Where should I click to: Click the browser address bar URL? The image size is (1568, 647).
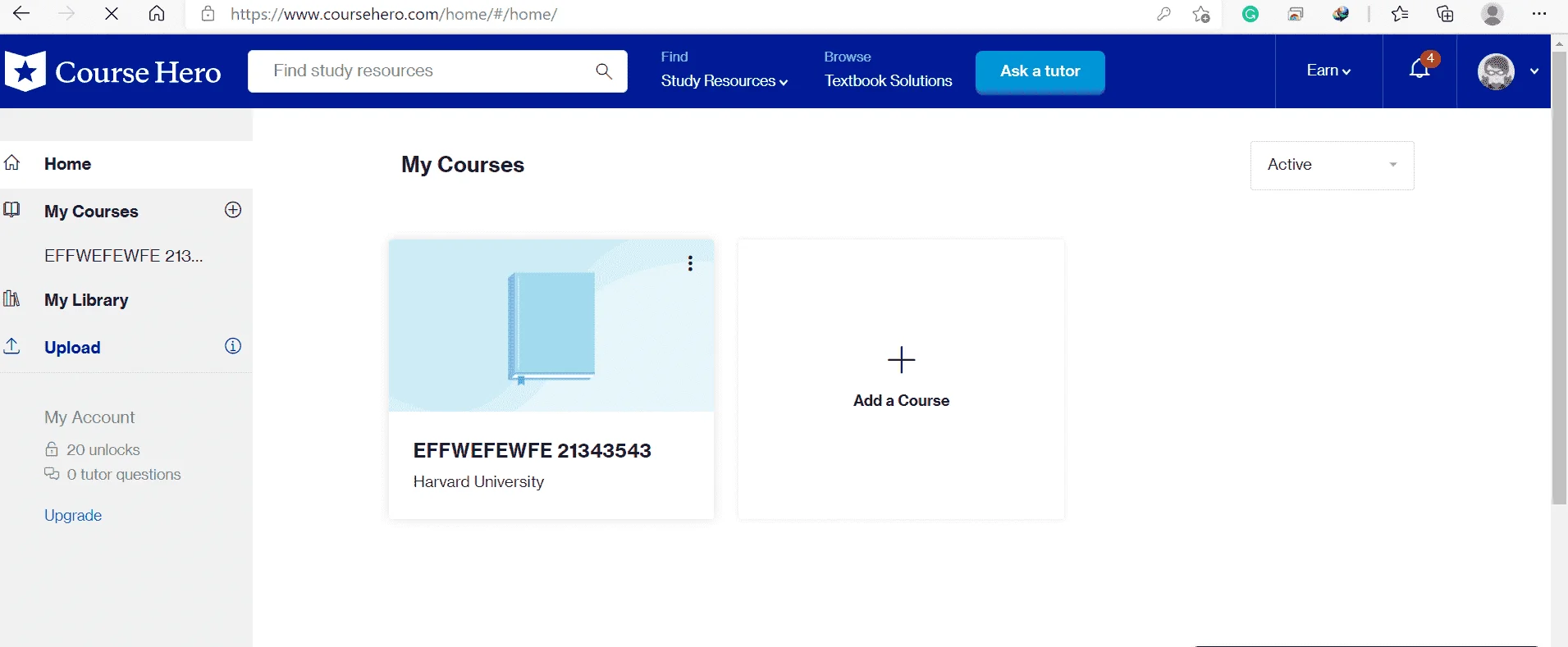pos(394,14)
